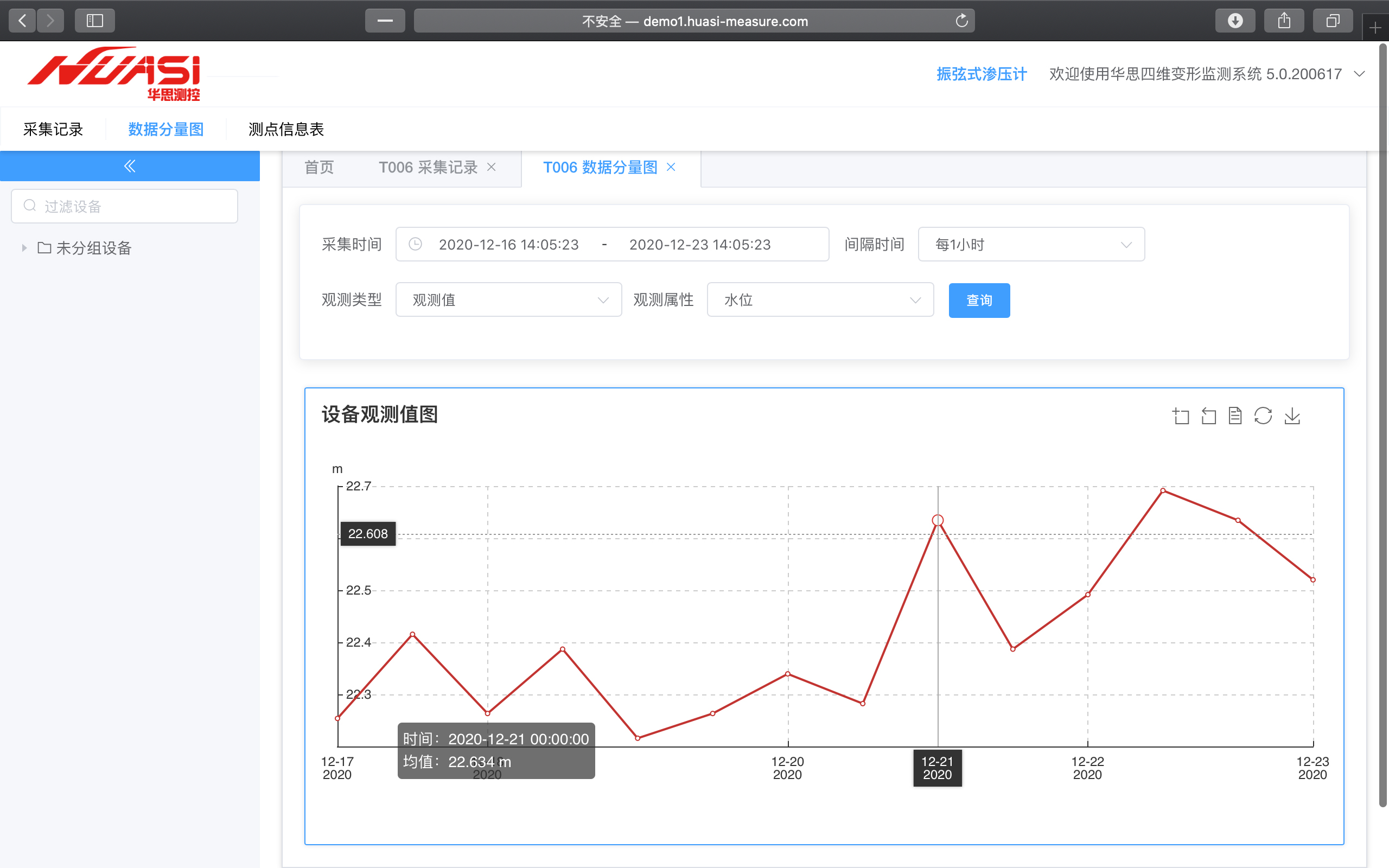Switch to the 首页 tab
1389x868 pixels.
pos(318,167)
